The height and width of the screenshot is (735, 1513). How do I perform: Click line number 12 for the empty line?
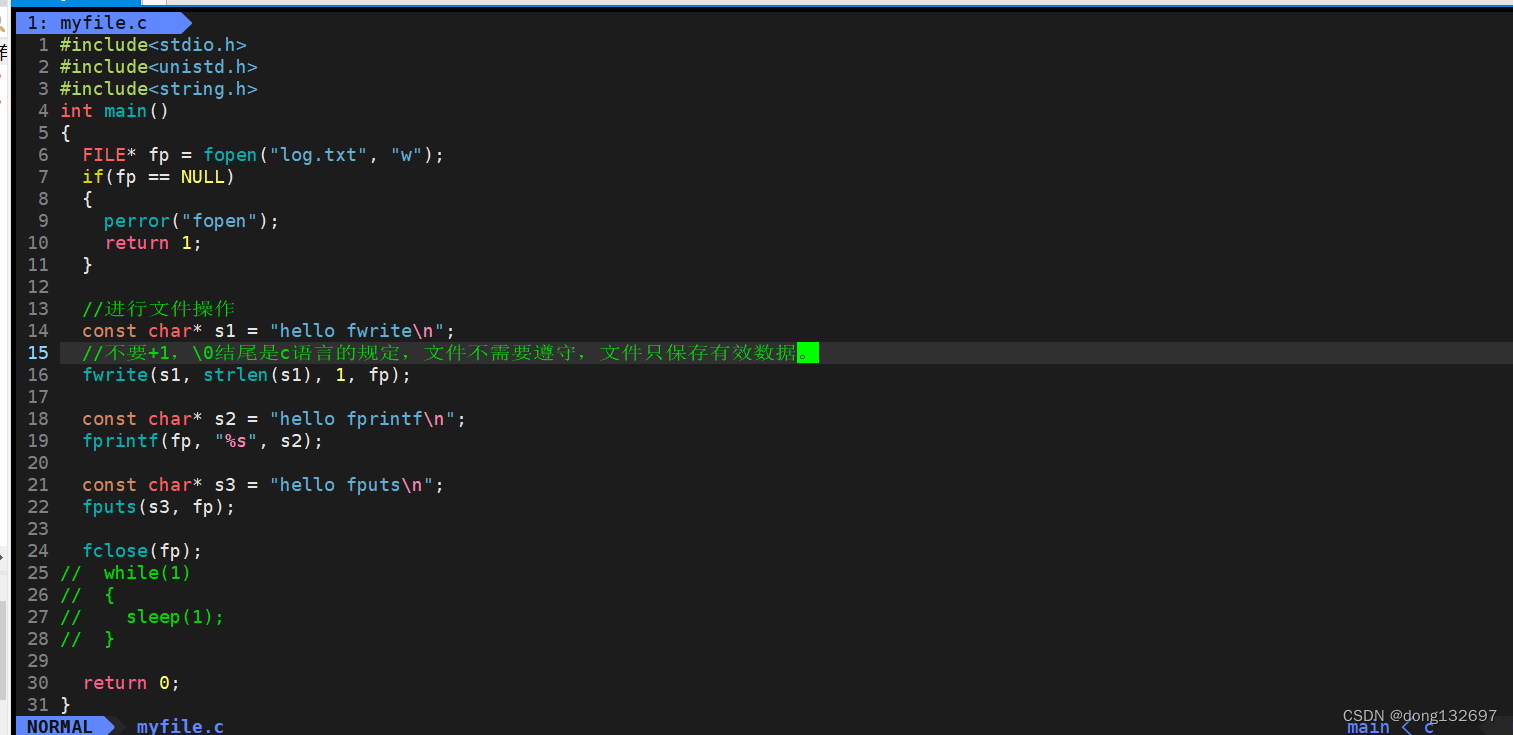(x=38, y=287)
